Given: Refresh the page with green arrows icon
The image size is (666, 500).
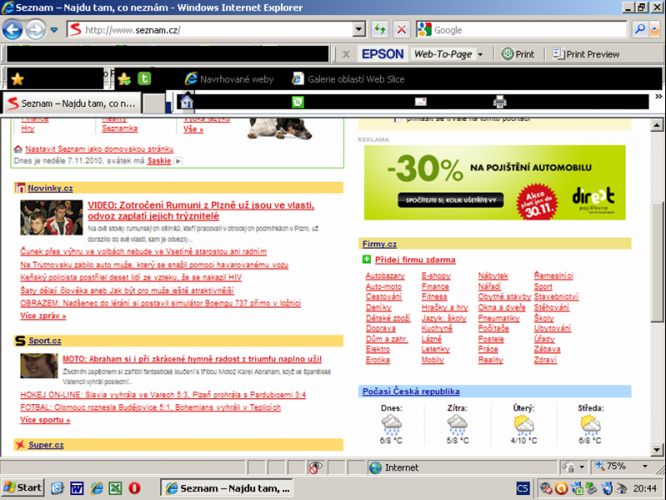Looking at the screenshot, I should tap(380, 30).
